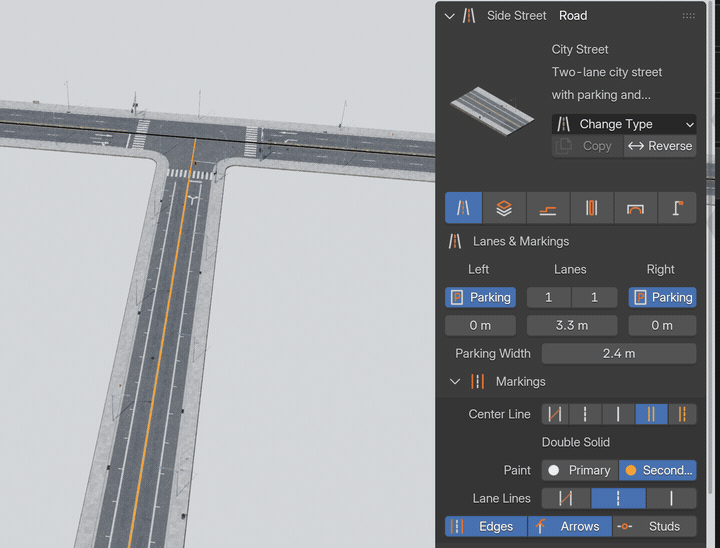Open the Change Type dropdown

click(624, 124)
